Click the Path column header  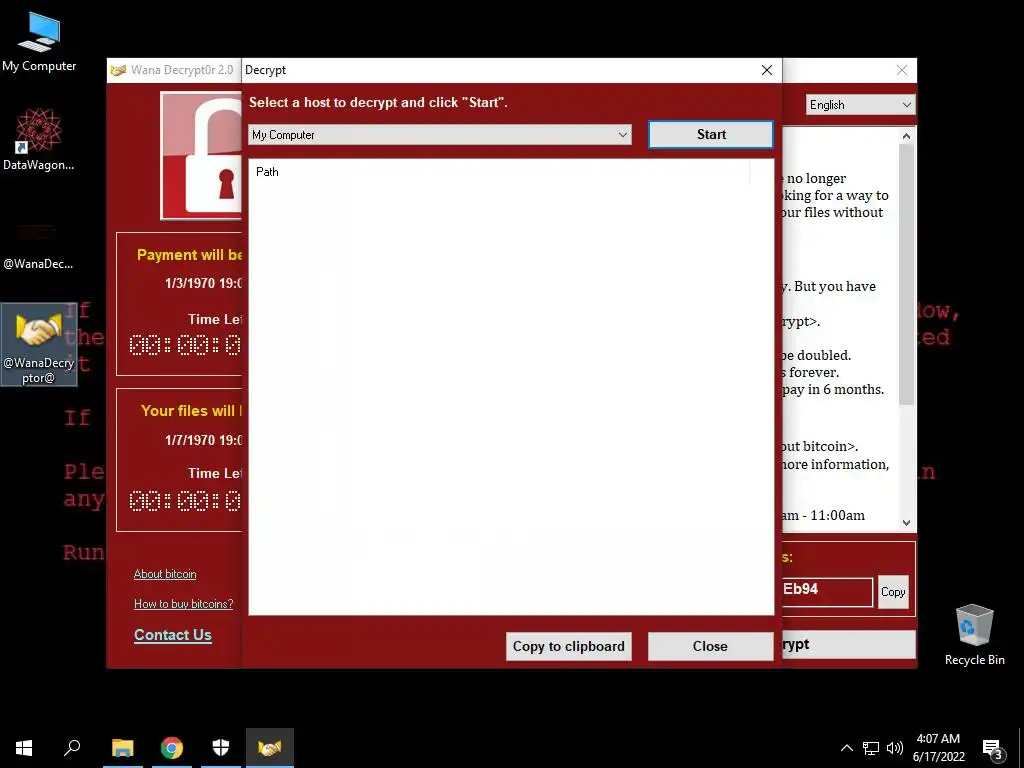pyautogui.click(x=498, y=172)
